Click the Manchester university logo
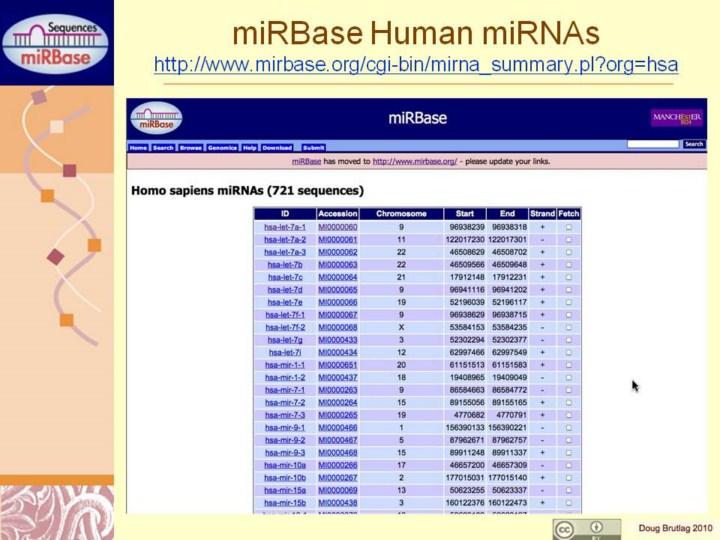Viewport: 720px width, 540px height. pos(676,118)
